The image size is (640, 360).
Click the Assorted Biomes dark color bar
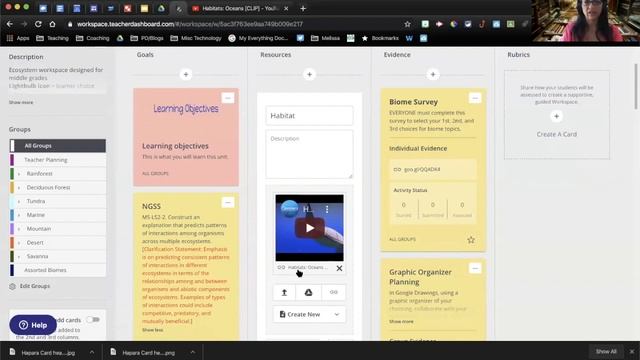pyautogui.click(x=12, y=270)
